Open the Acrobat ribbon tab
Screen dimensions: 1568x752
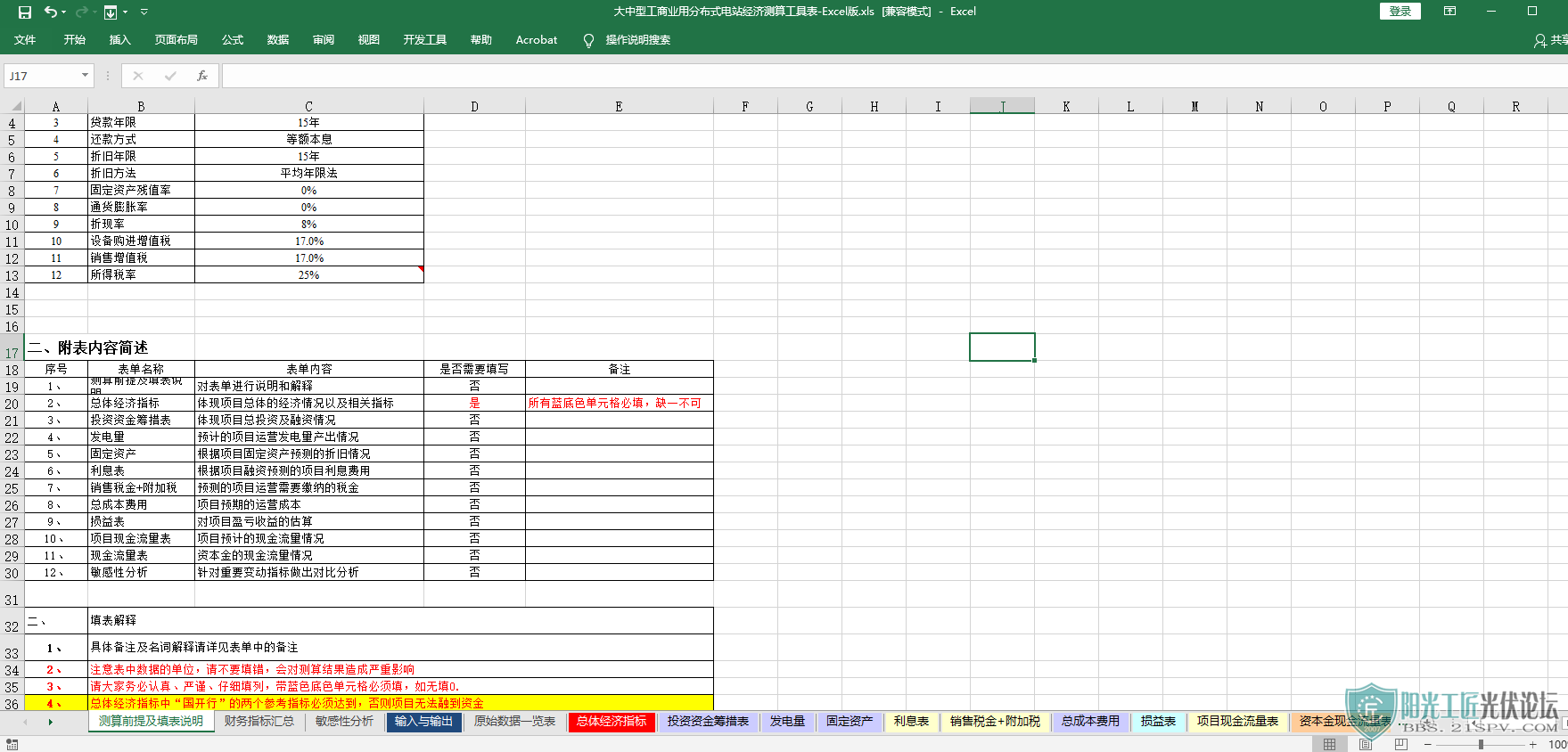[x=537, y=40]
